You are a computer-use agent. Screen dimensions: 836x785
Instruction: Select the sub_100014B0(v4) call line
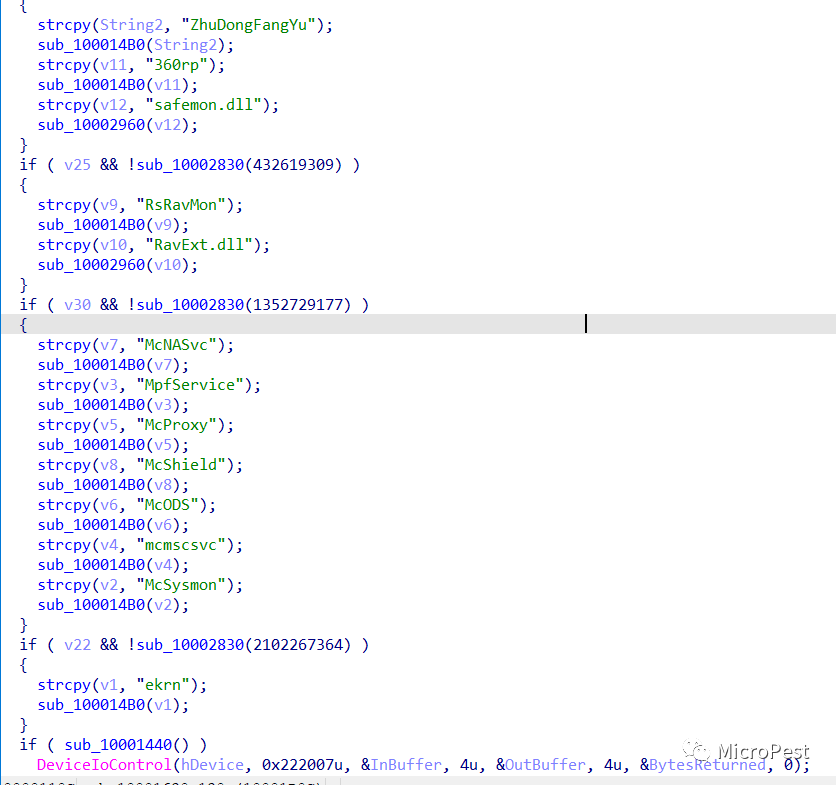point(113,565)
